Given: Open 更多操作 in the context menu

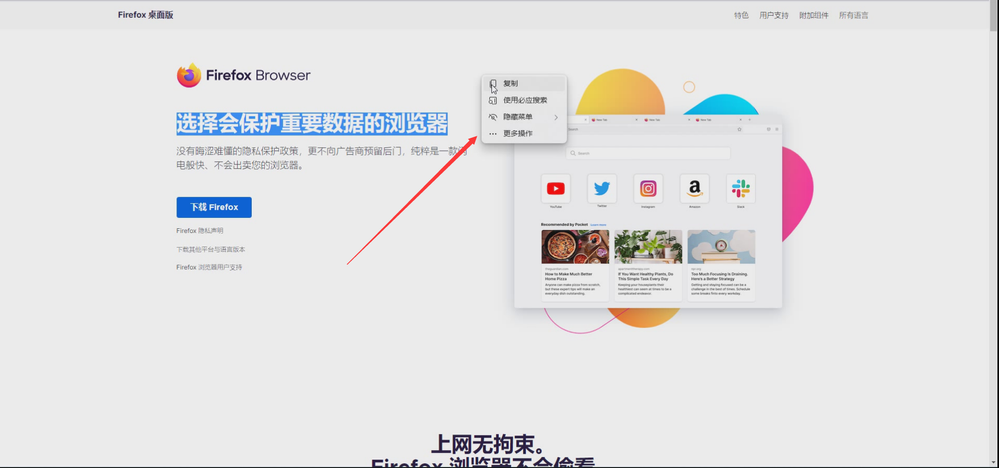Looking at the screenshot, I should (x=518, y=133).
